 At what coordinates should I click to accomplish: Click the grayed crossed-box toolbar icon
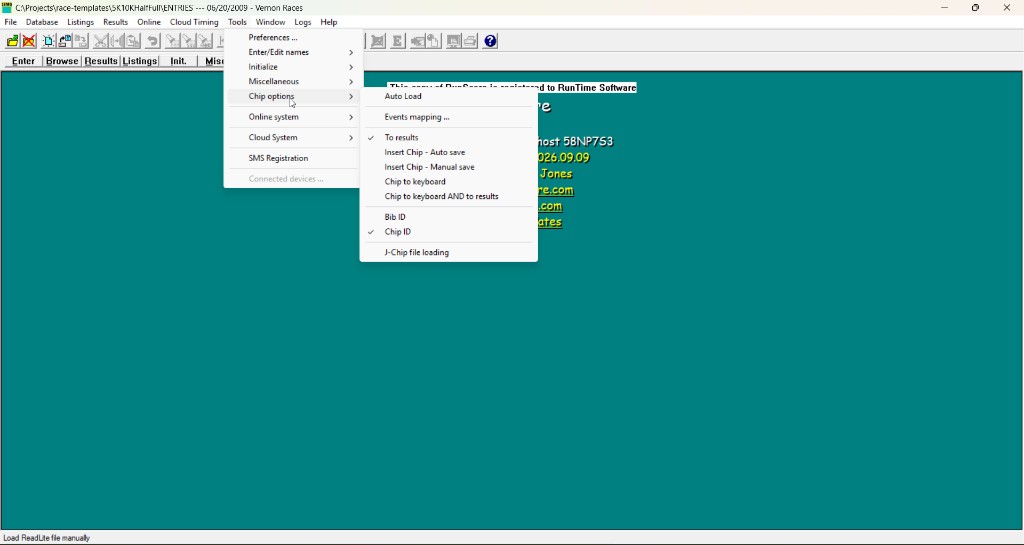pos(377,41)
